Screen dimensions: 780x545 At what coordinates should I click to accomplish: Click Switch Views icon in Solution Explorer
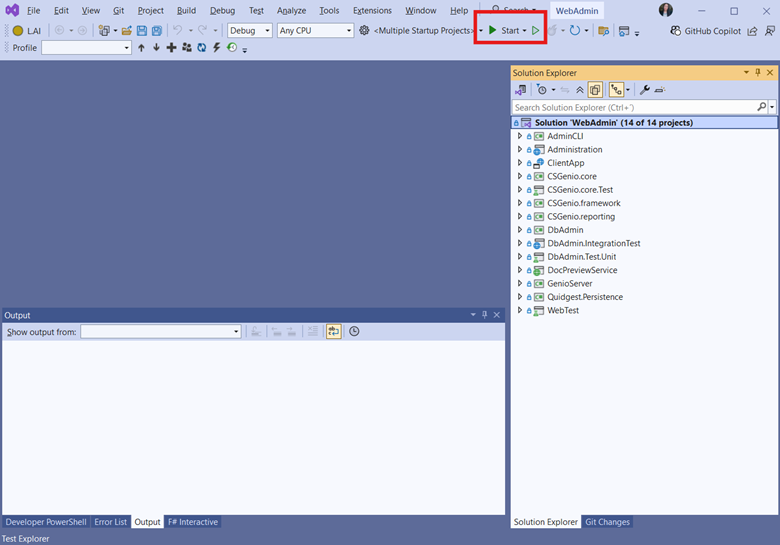520,90
